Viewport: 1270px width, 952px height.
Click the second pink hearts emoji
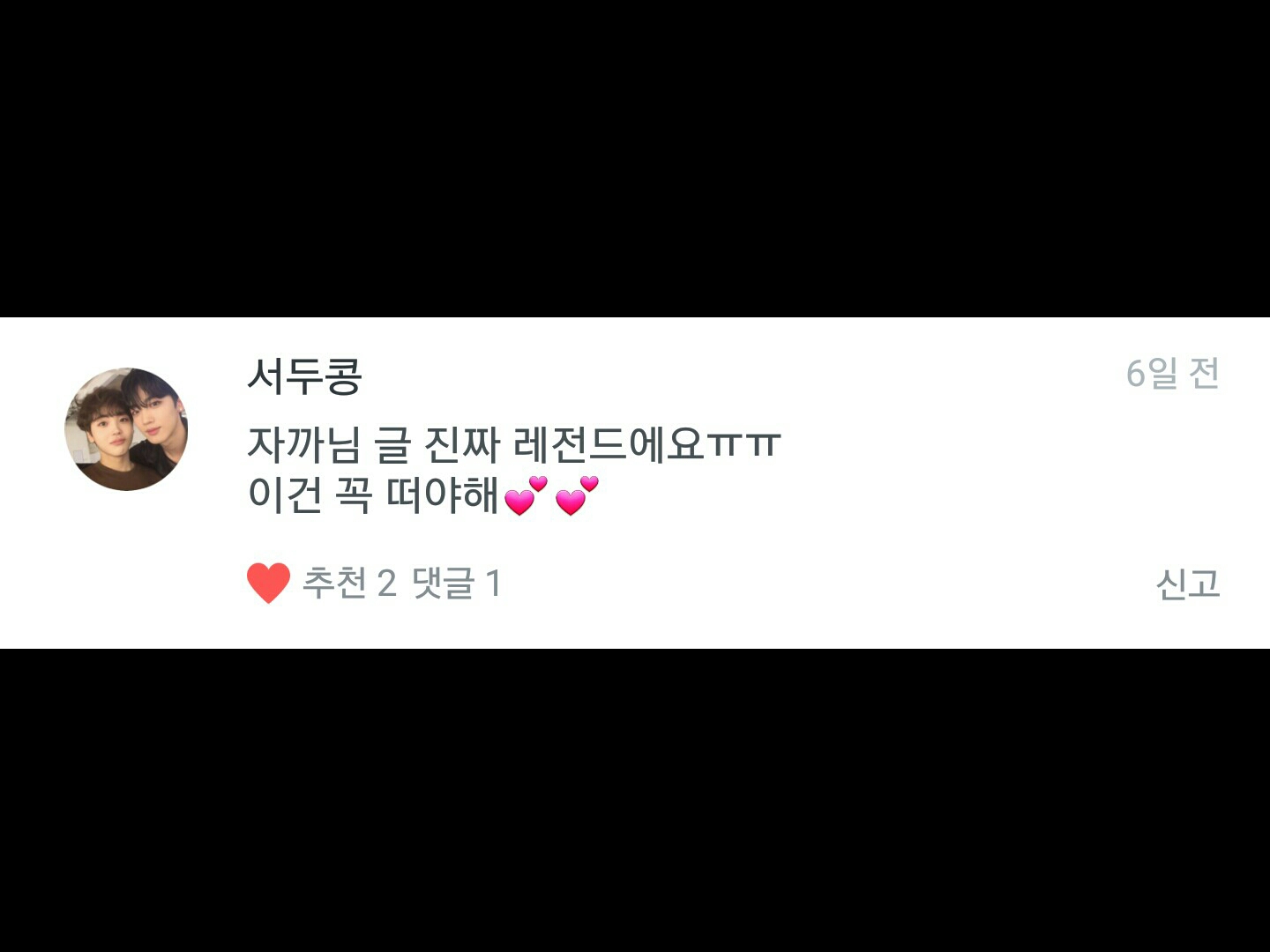pyautogui.click(x=577, y=496)
